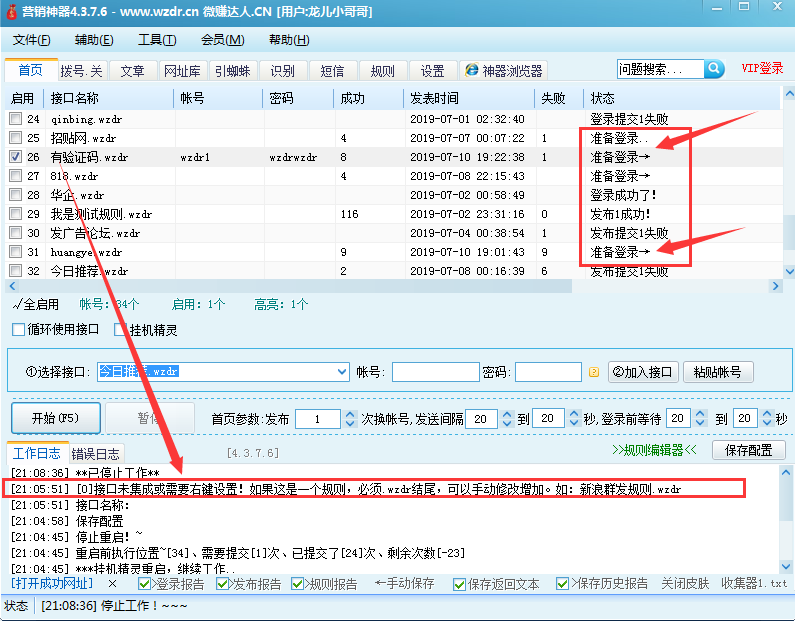Switch to the 短信 tab

332,70
